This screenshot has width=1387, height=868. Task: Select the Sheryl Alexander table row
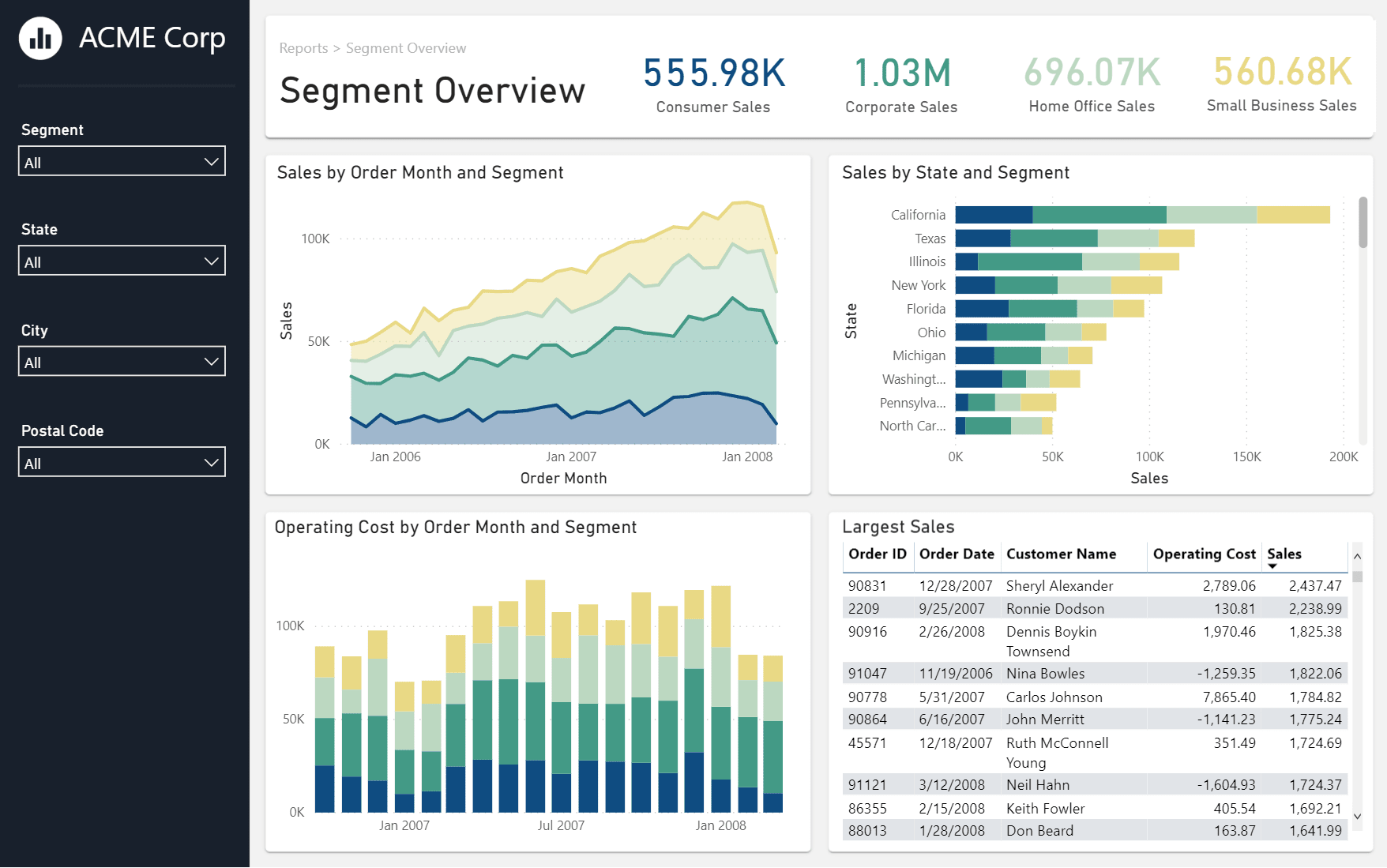point(1058,586)
